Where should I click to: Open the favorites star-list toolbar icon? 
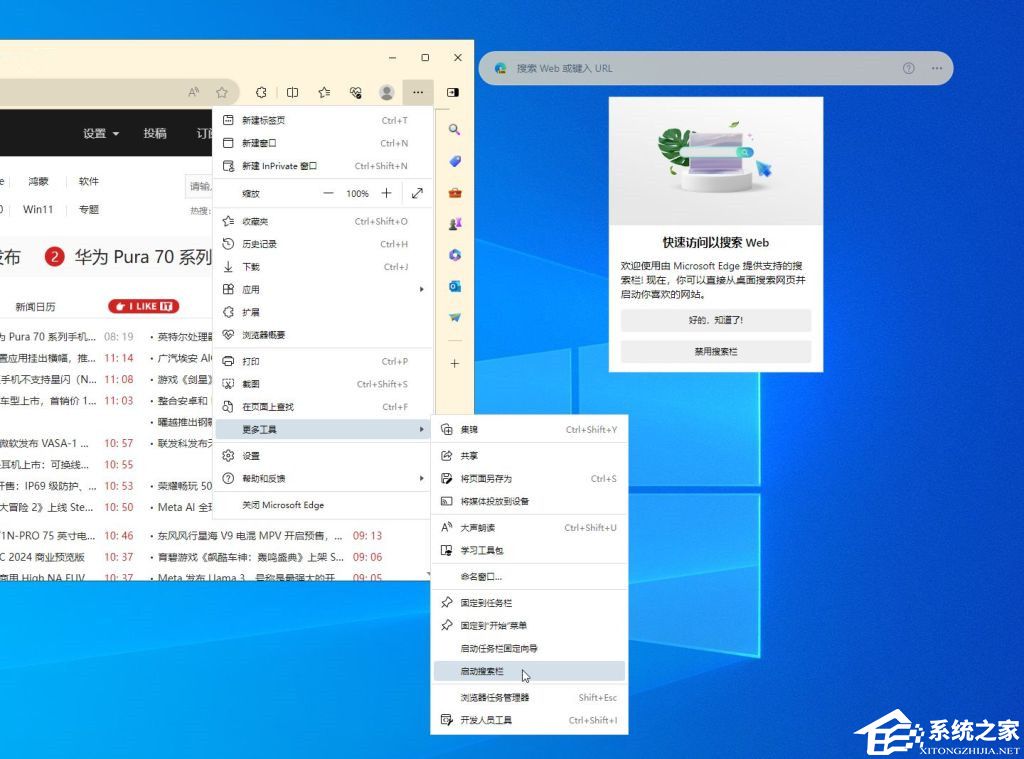(324, 93)
